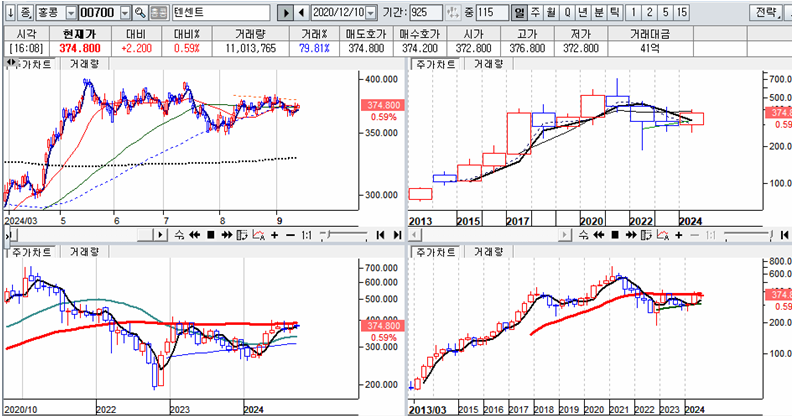The height and width of the screenshot is (416, 795).
Task: Click the down-arrow button at toolbar start
Action: click(x=11, y=13)
